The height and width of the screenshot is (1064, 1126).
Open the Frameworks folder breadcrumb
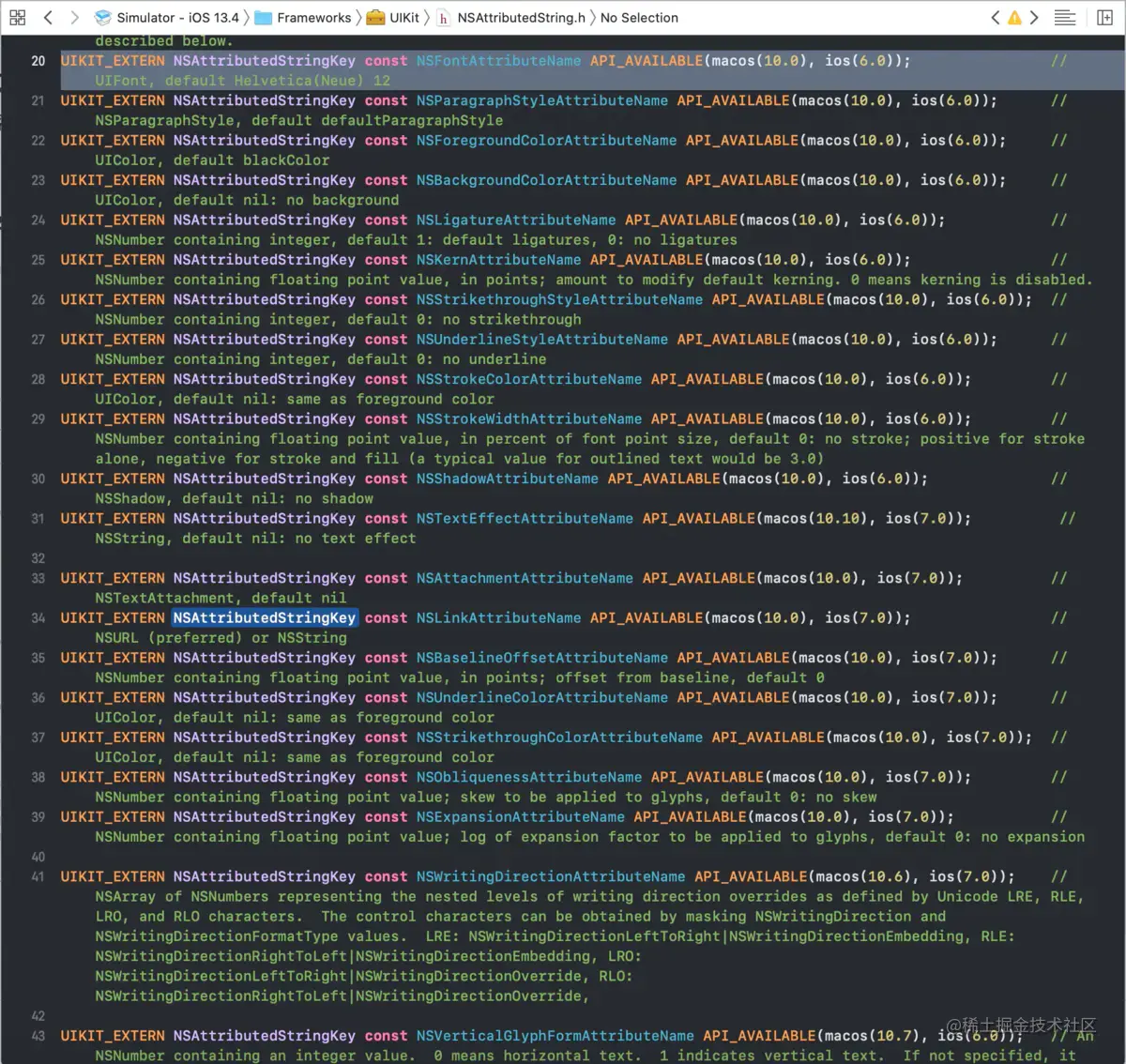(303, 17)
